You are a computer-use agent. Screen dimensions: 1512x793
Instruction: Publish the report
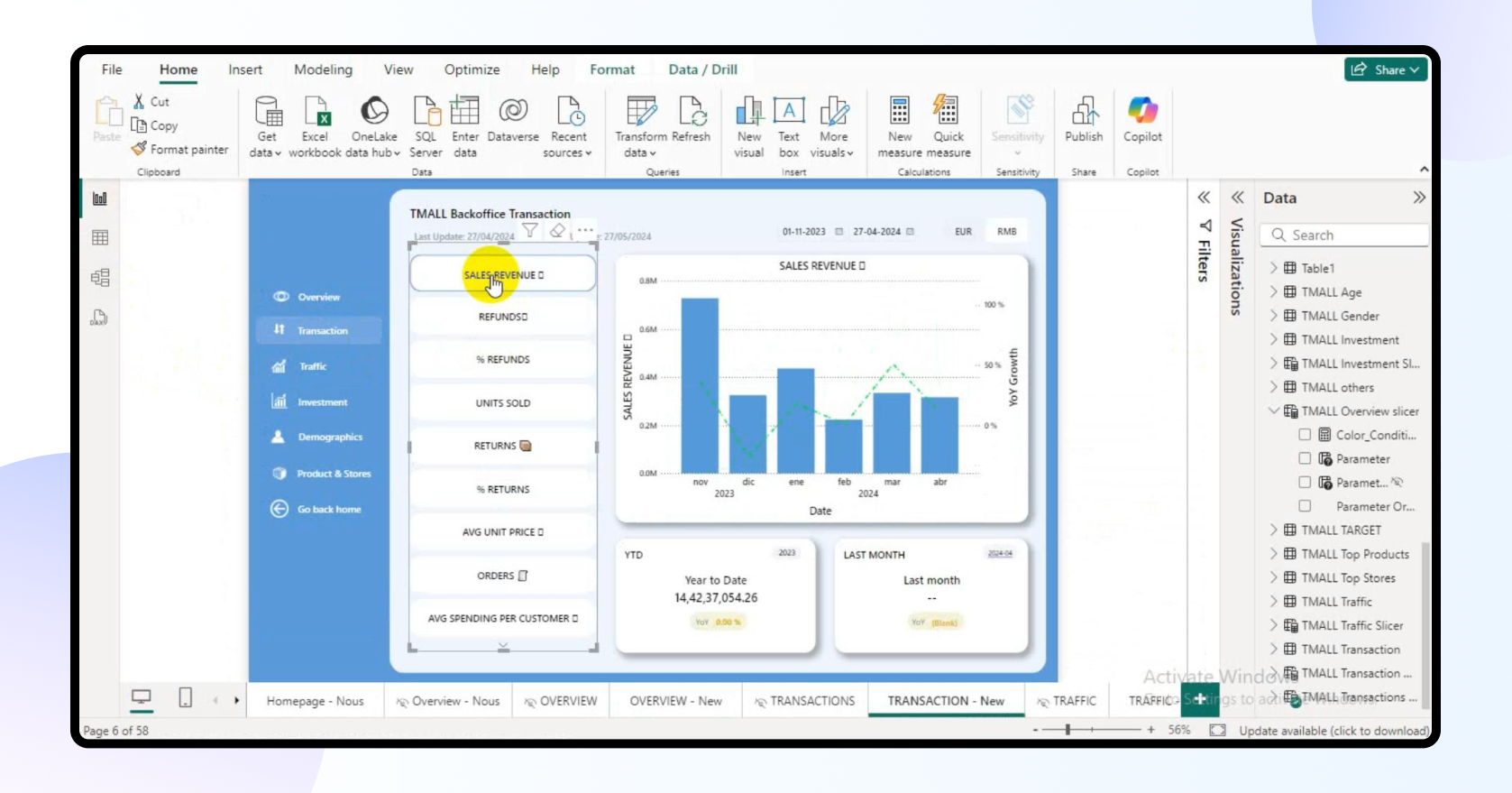[x=1084, y=119]
